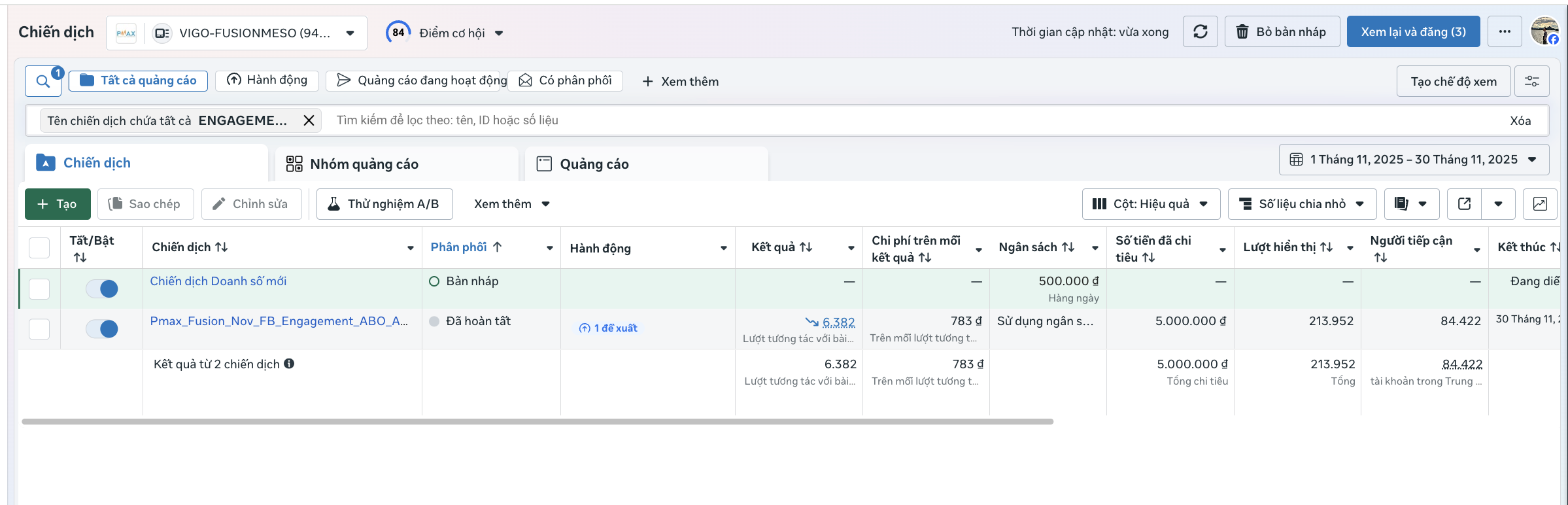Viewport: 1568px width, 505px height.
Task: Click the Xem lại và đăng button
Action: [1413, 31]
